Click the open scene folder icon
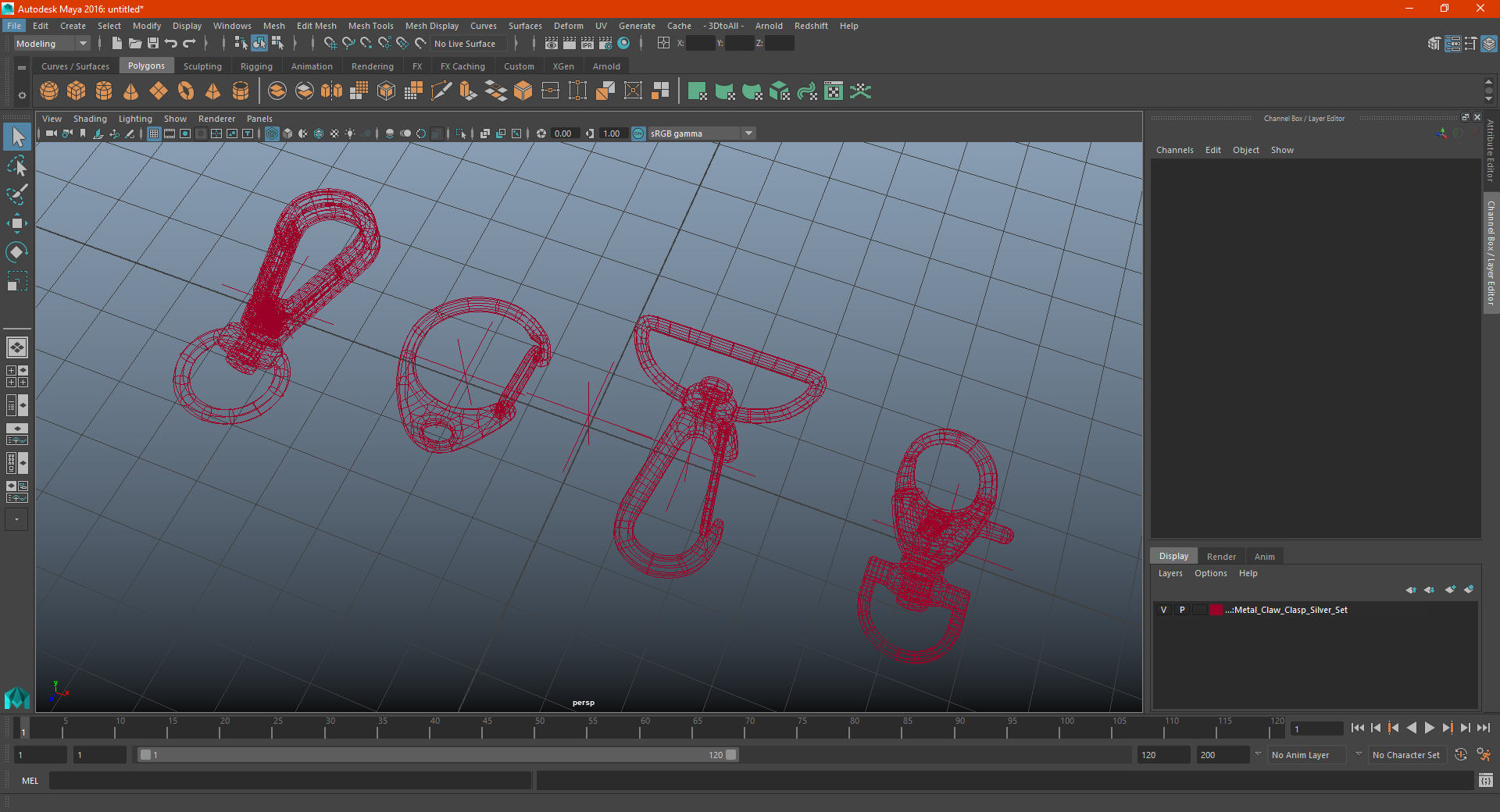This screenshot has height=812, width=1500. 135,44
